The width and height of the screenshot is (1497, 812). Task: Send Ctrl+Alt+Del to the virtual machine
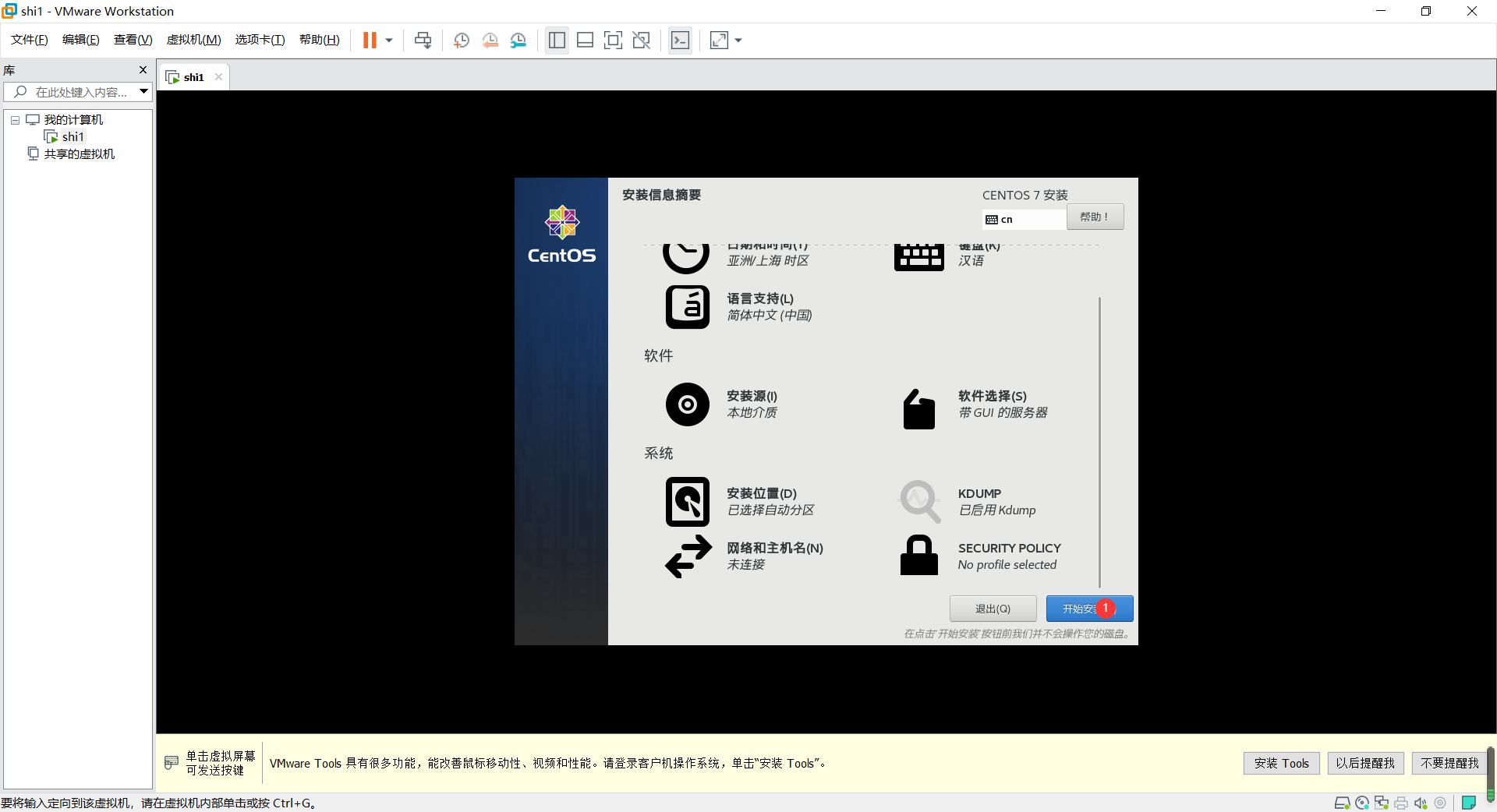point(423,41)
